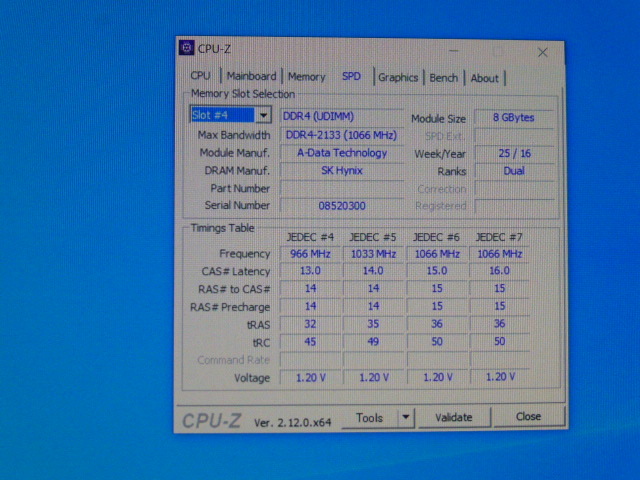Close the CPU-Z window with X

[542, 52]
